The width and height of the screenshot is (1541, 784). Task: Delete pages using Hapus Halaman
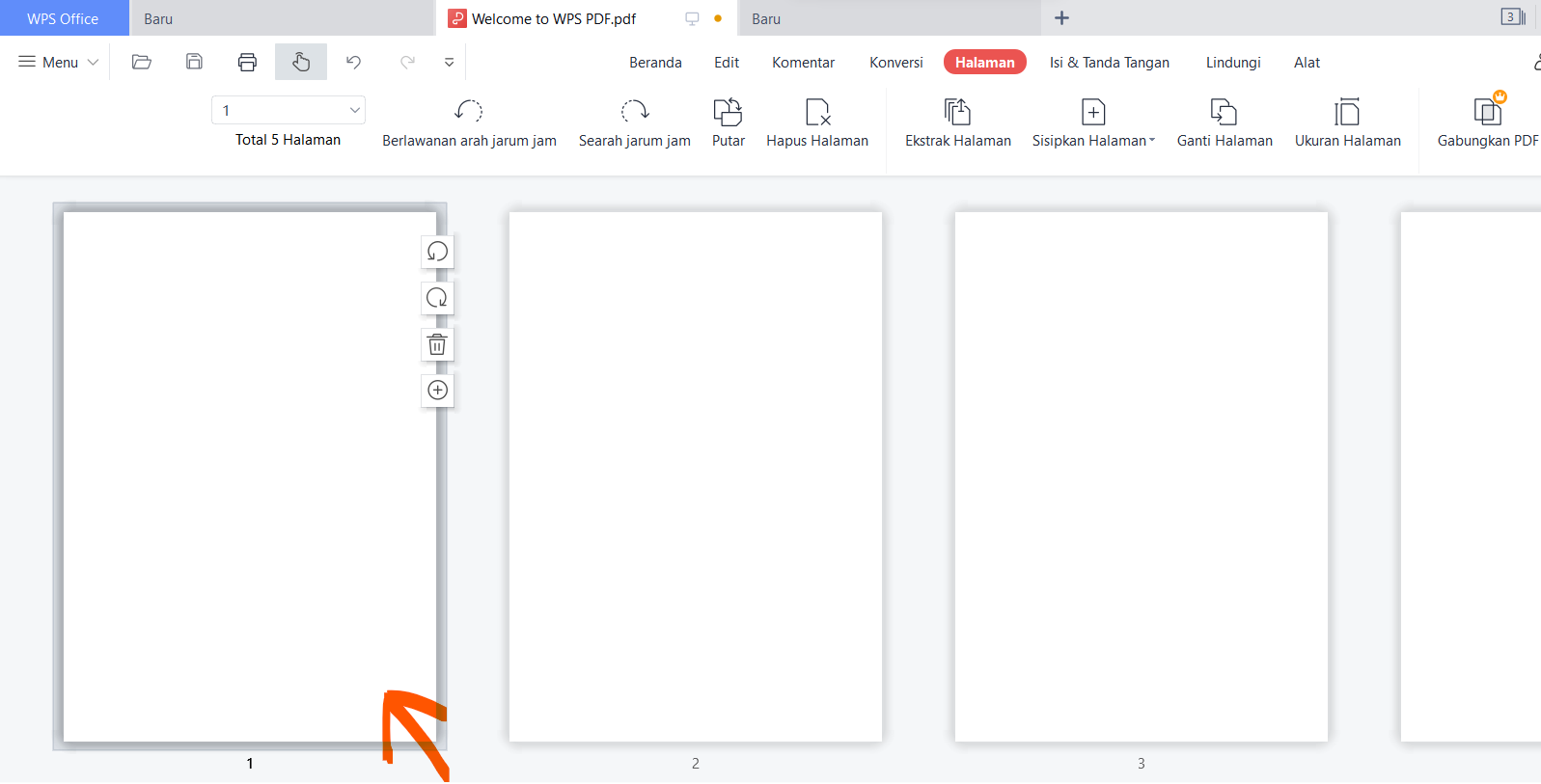click(817, 123)
